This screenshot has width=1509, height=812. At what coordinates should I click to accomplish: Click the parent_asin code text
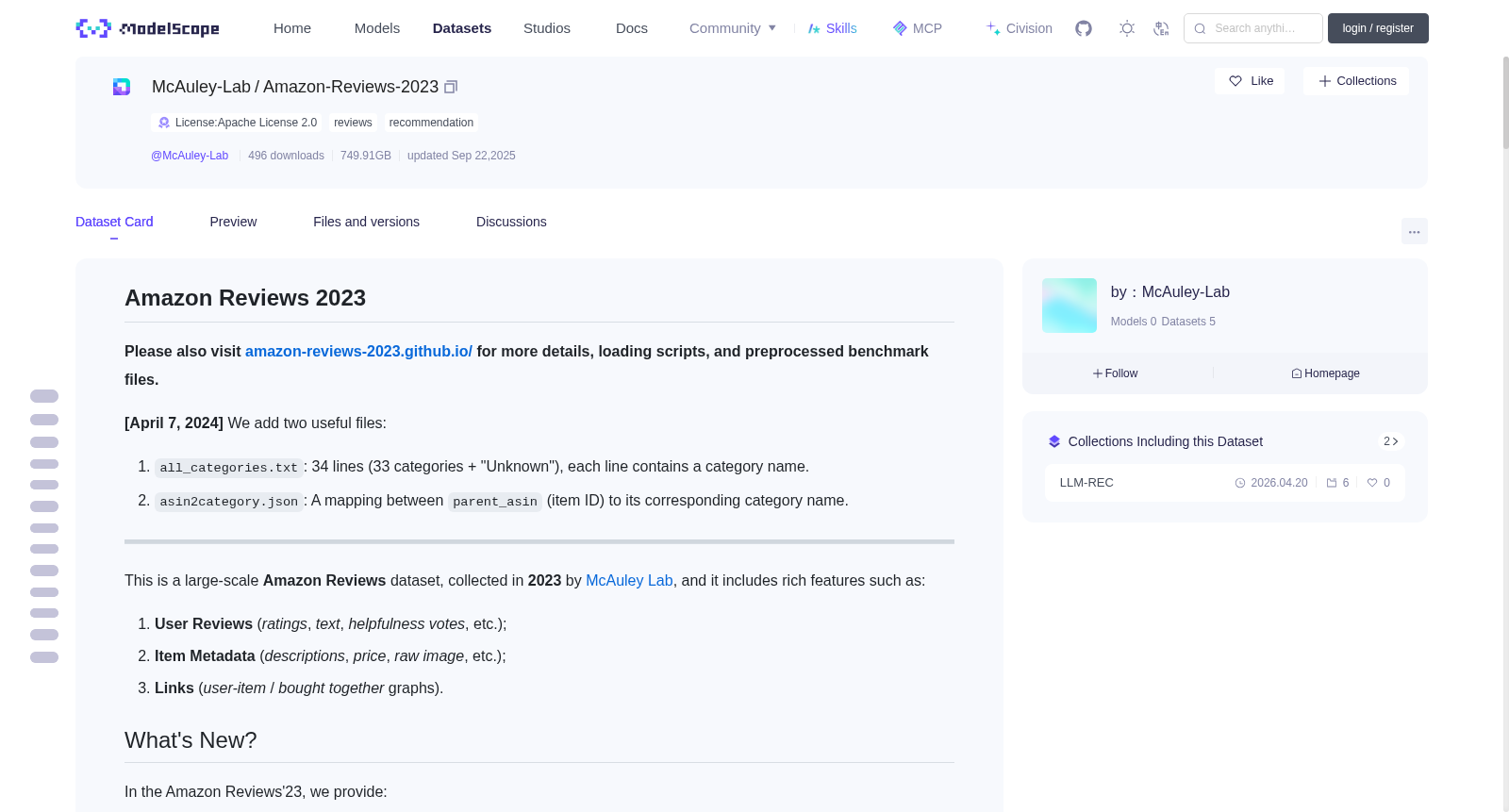(495, 502)
